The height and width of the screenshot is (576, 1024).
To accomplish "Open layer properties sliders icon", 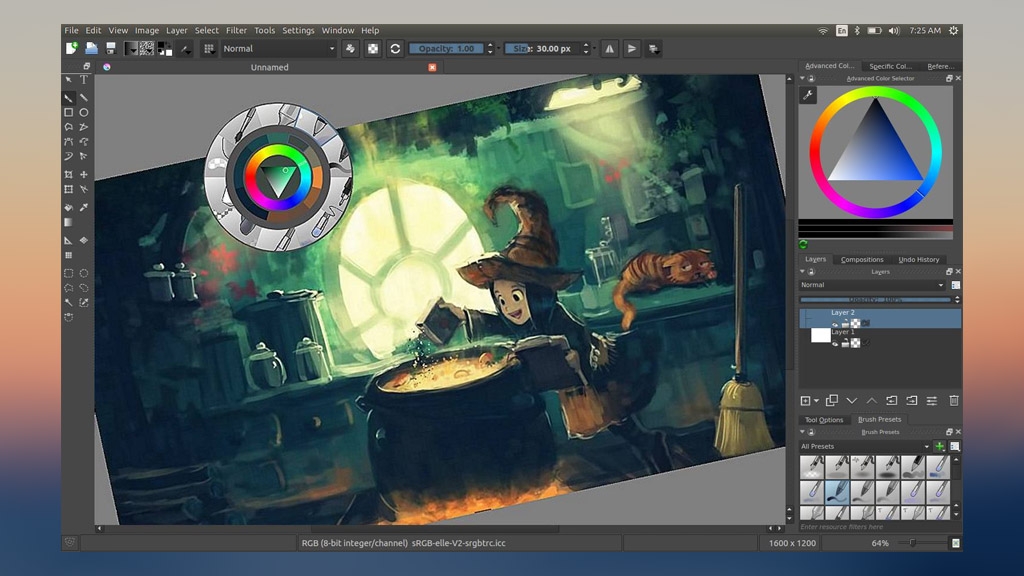I will 932,400.
